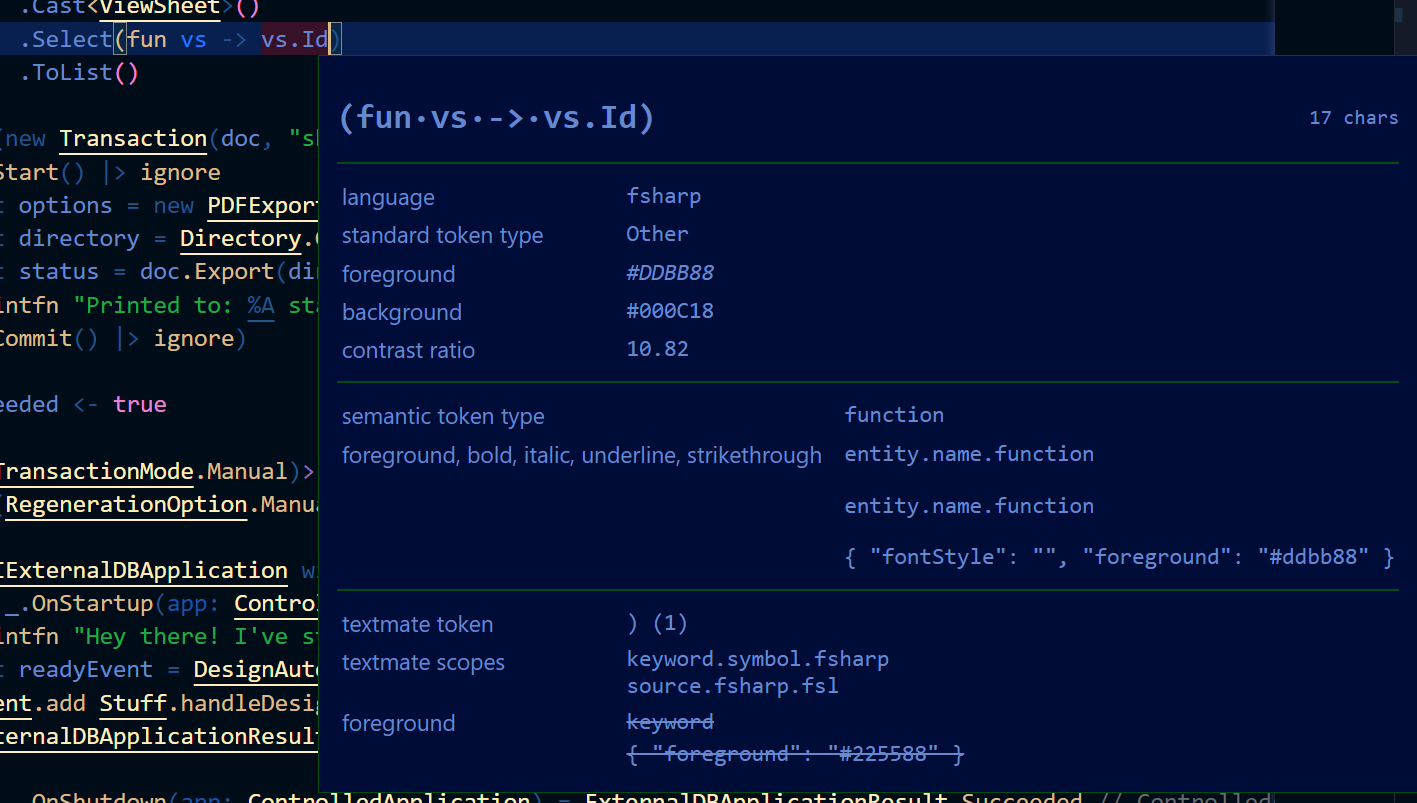Screen dimensions: 1417x803
Task: Click the "contrast ratio" label
Action: [x=408, y=350]
